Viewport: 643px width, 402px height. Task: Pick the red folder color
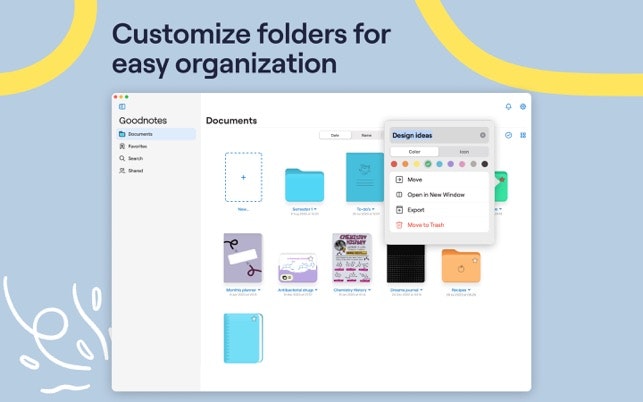394,164
